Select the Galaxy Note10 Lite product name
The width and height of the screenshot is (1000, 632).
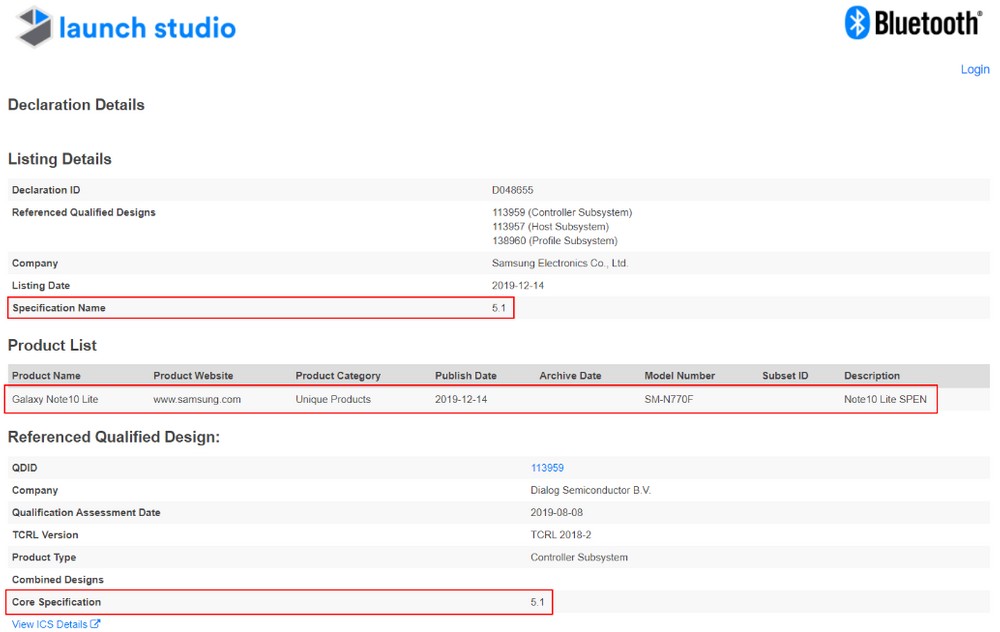tap(55, 399)
